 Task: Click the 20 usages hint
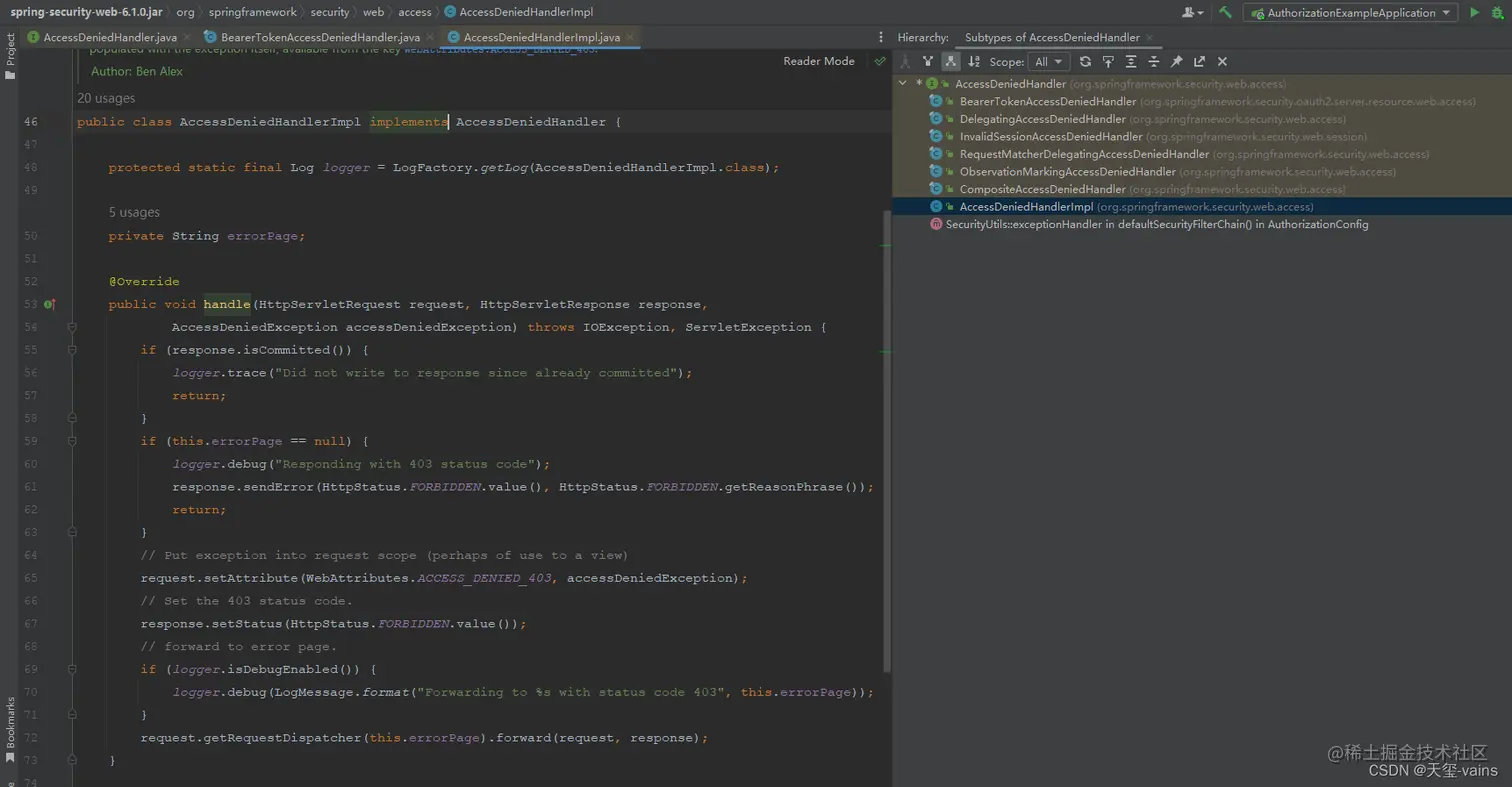pos(106,98)
